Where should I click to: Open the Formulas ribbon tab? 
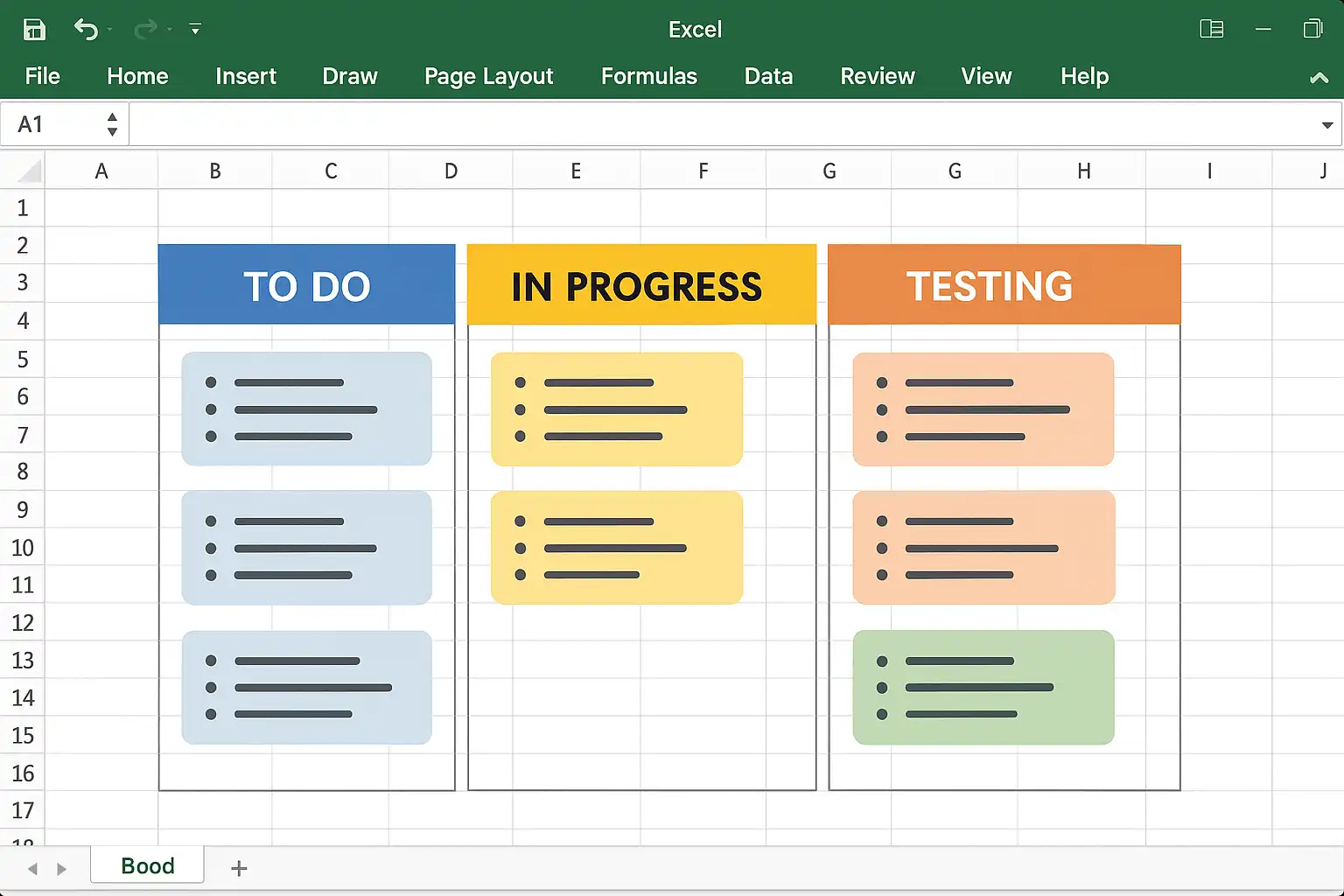pos(648,76)
